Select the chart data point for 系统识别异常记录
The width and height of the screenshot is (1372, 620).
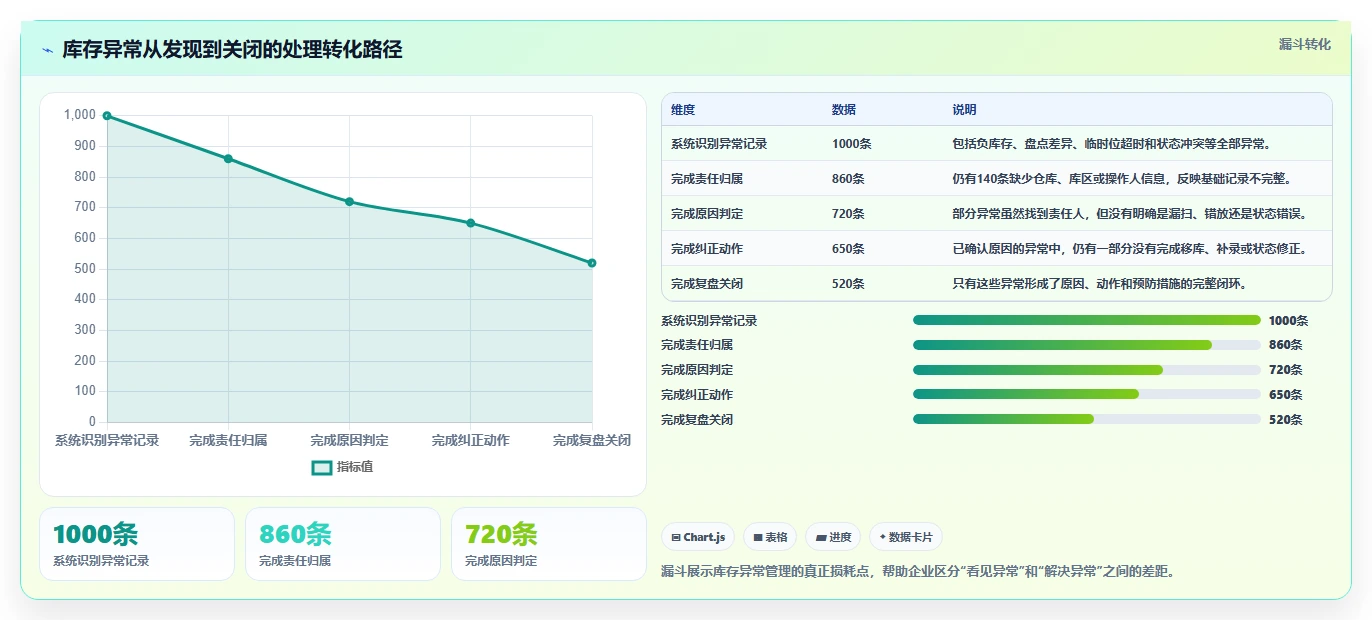pyautogui.click(x=107, y=116)
